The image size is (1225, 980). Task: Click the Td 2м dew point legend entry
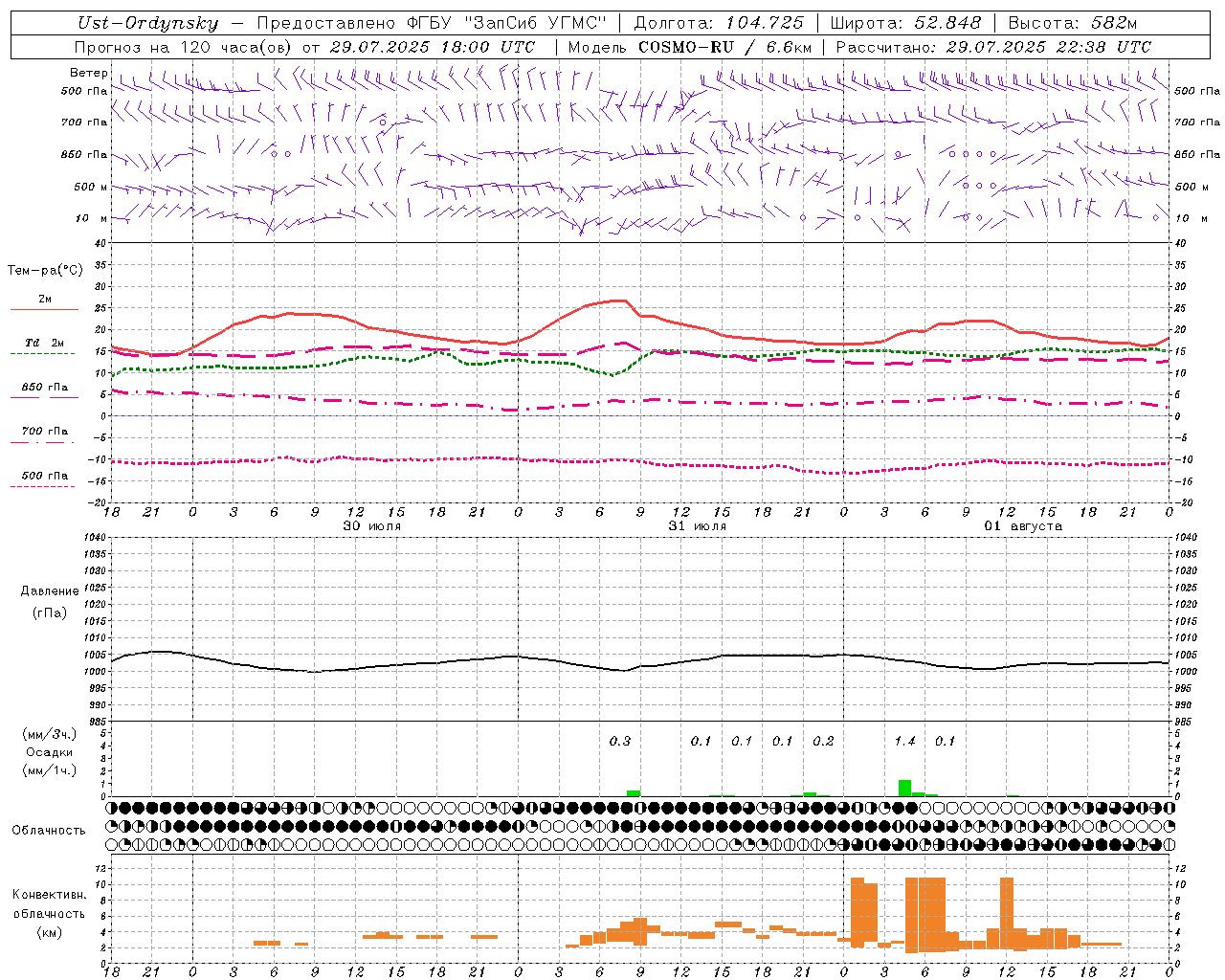44,343
